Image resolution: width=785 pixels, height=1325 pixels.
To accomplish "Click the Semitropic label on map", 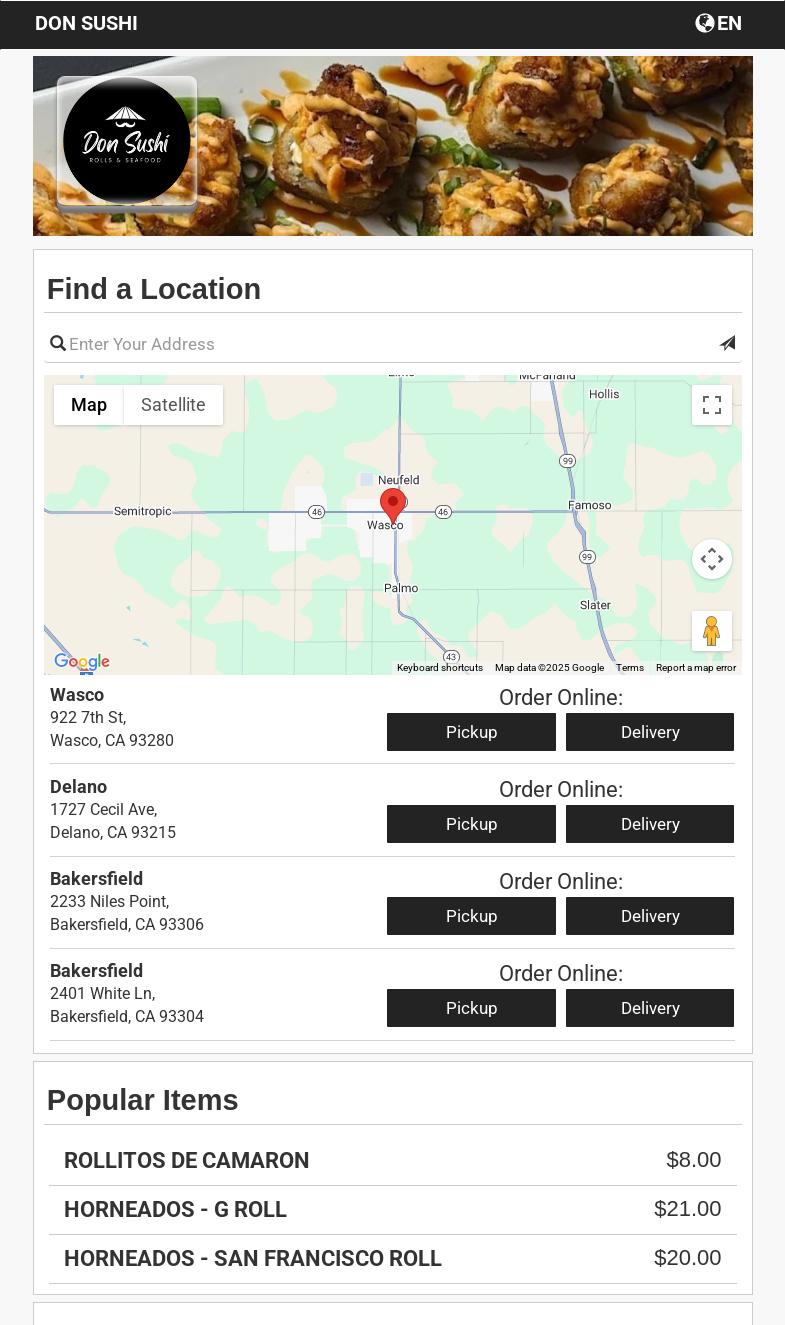I will 142,511.
